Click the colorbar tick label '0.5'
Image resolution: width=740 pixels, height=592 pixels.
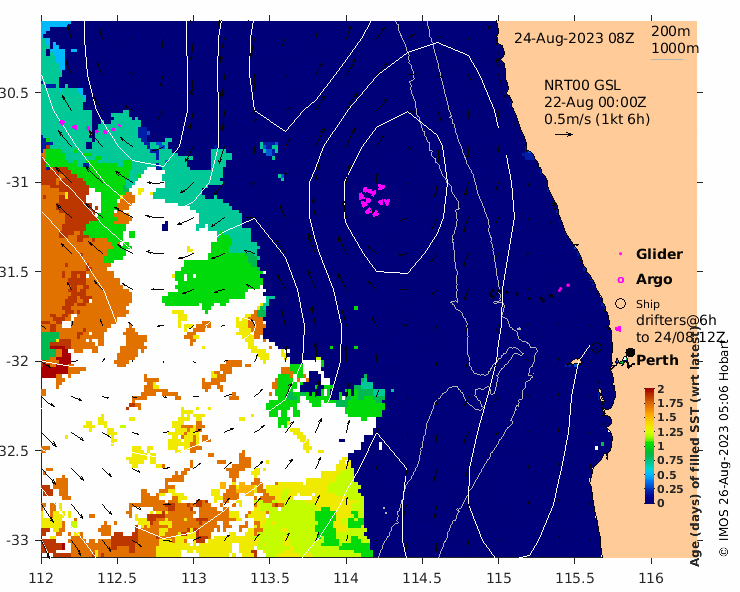pos(667,475)
